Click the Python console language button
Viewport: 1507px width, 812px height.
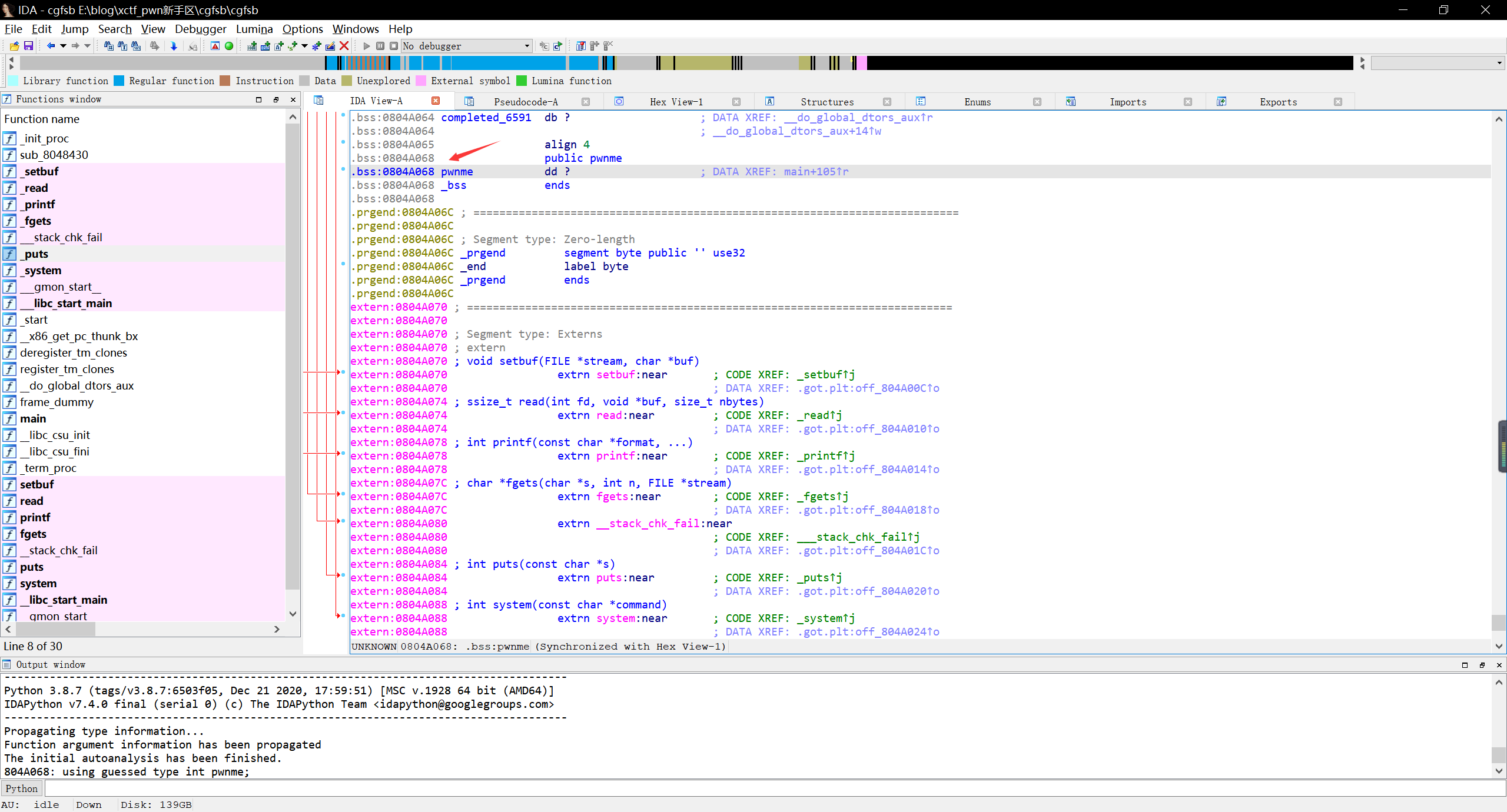click(x=22, y=788)
